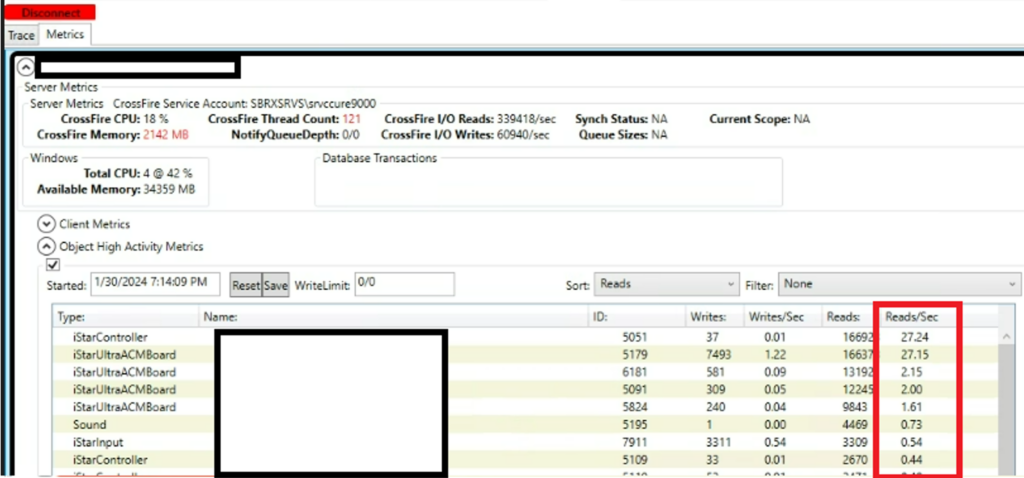Click the Started date time field
This screenshot has width=1024, height=478.
click(155, 284)
